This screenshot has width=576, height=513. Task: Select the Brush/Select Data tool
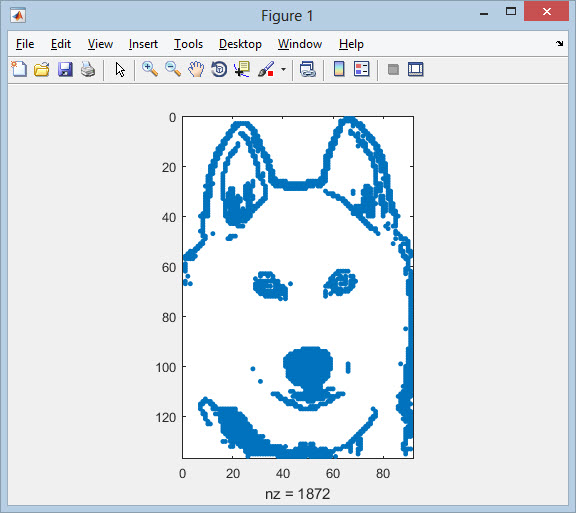(266, 69)
